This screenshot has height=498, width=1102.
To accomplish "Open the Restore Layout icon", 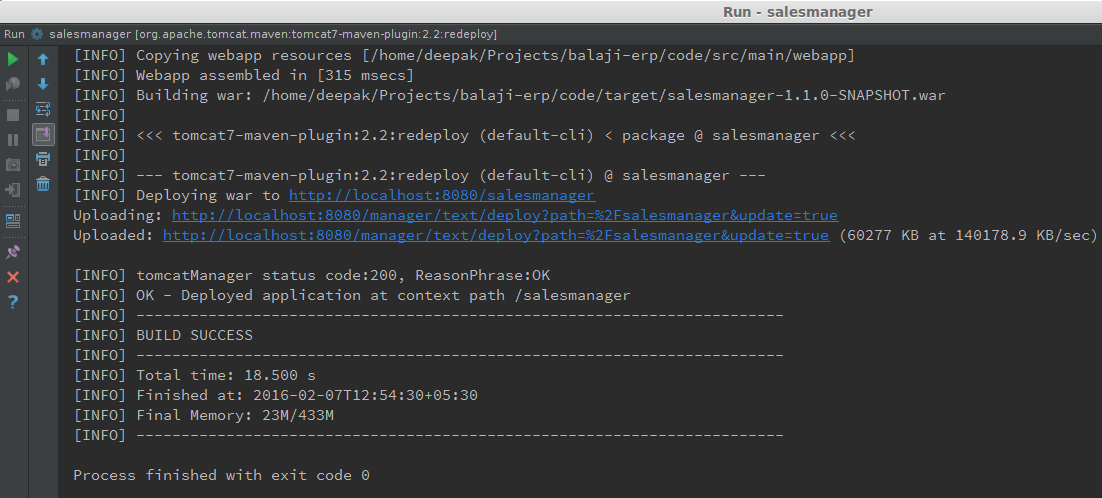I will (x=13, y=221).
